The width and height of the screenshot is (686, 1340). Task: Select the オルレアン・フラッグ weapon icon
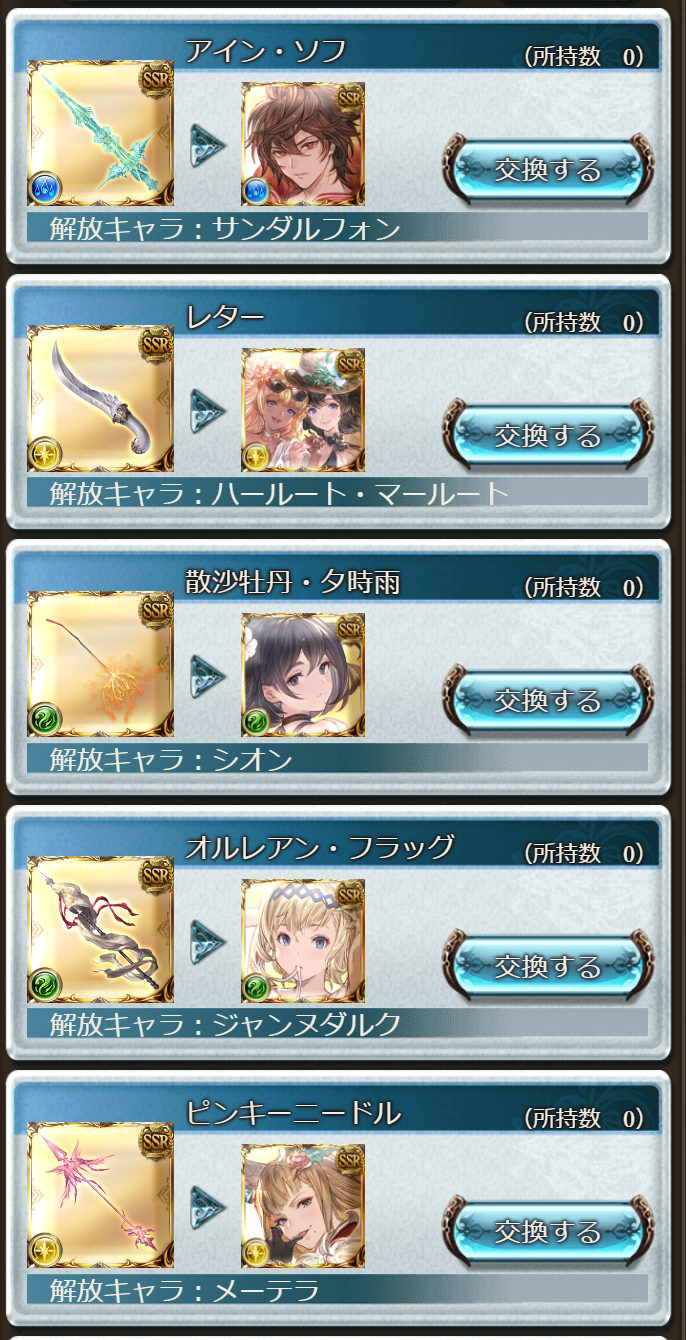click(100, 930)
